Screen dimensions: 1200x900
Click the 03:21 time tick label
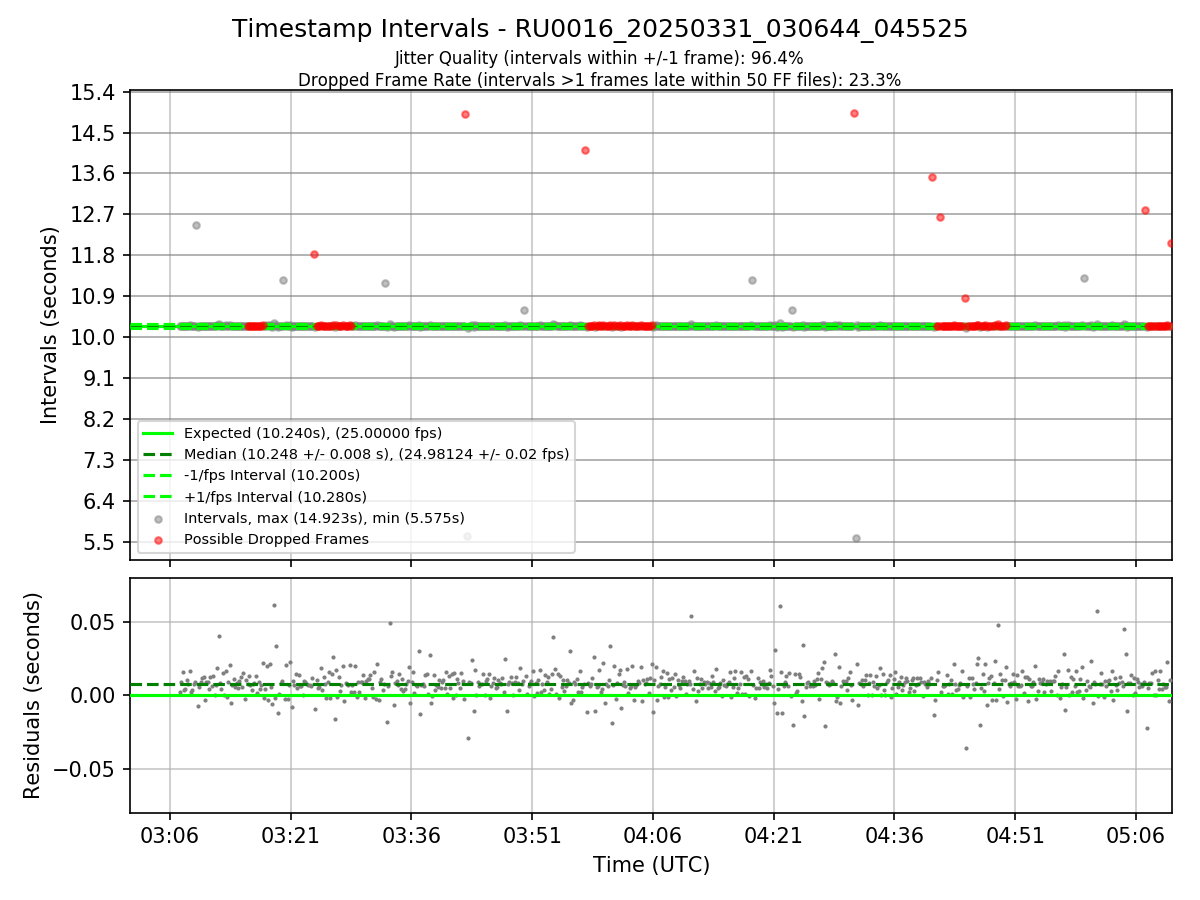click(290, 834)
